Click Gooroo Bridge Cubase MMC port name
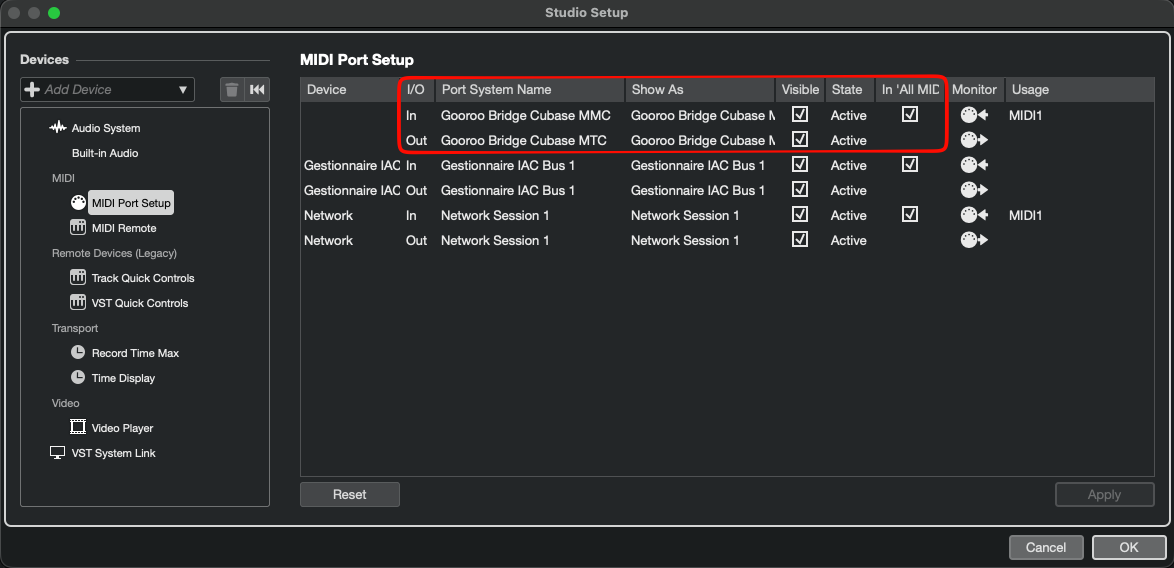Viewport: 1174px width, 568px height. click(x=526, y=115)
